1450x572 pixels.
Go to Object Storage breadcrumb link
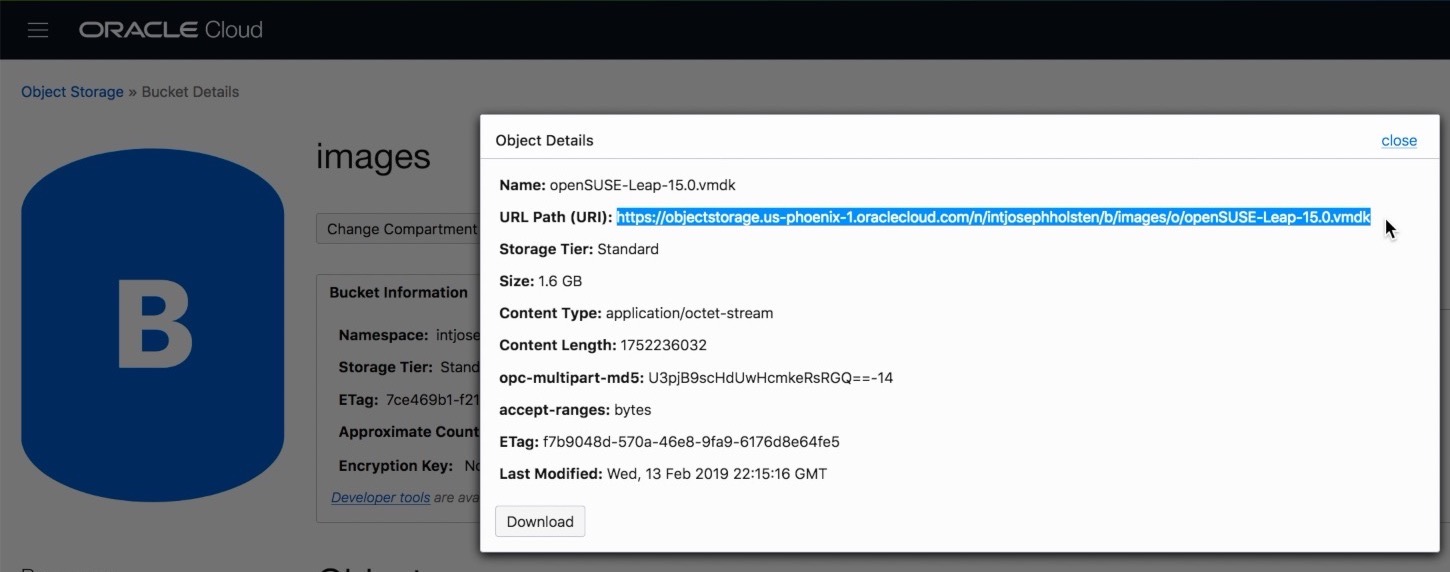tap(72, 92)
